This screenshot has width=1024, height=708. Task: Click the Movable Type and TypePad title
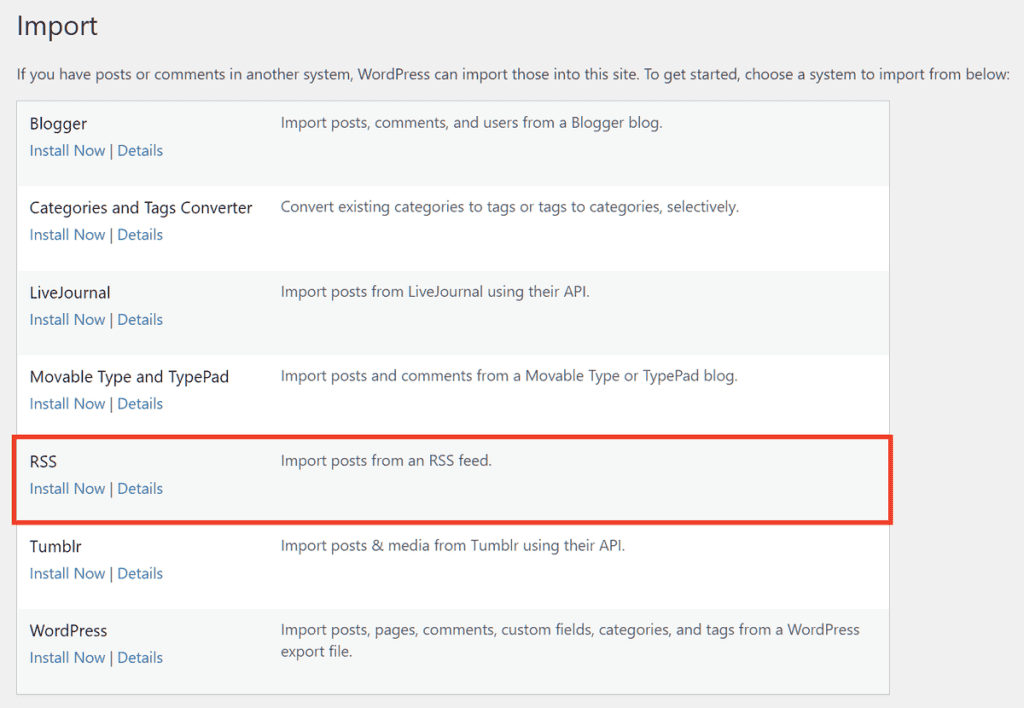click(129, 378)
